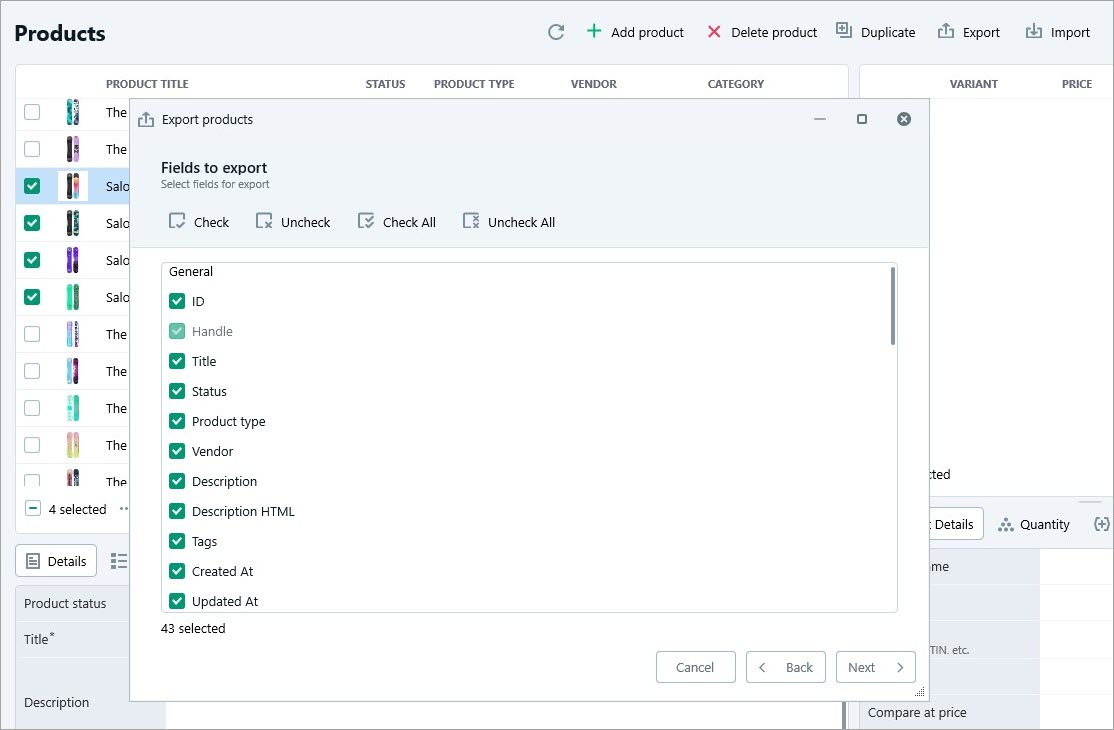
Task: Click the '43 selected' count text
Action: click(x=193, y=628)
